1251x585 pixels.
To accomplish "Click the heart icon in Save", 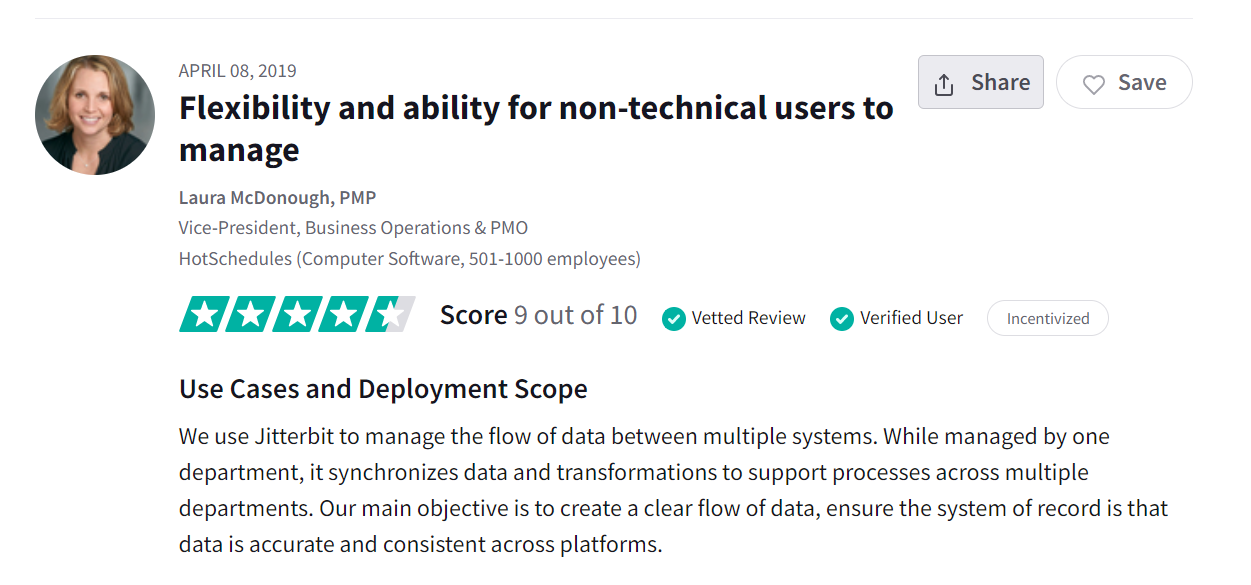I will (x=1094, y=84).
